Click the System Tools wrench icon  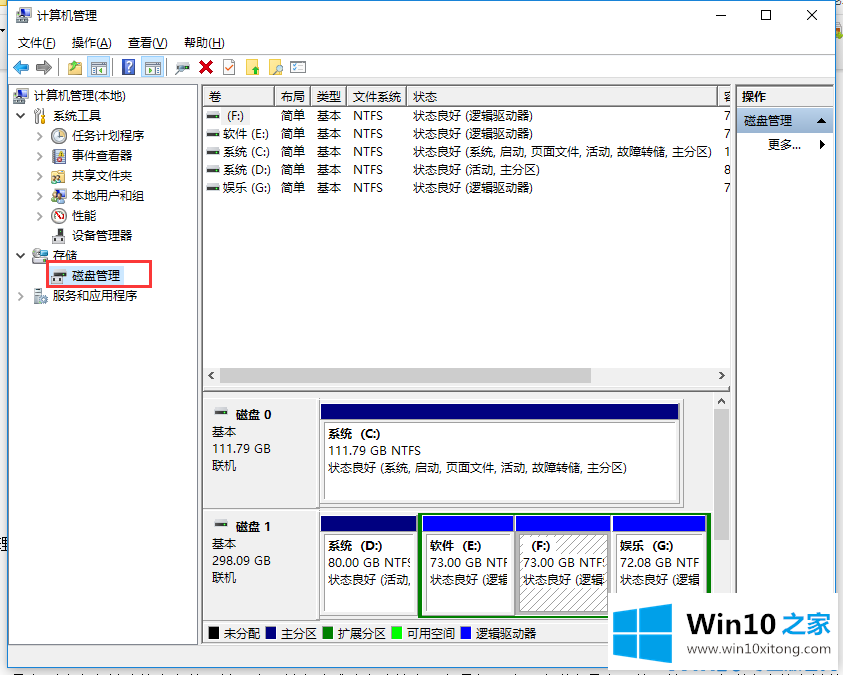point(39,116)
